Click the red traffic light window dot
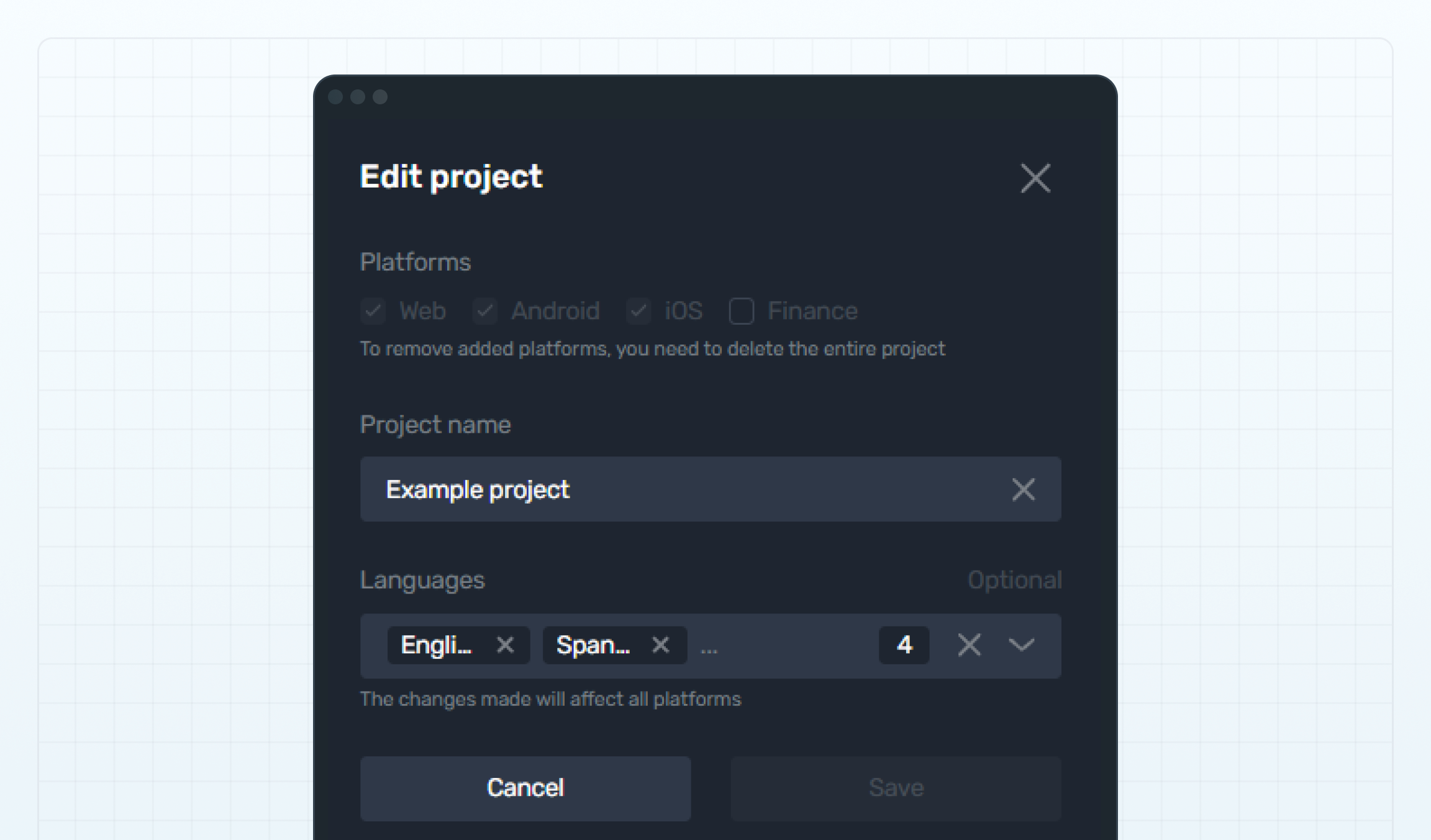1431x840 pixels. coord(336,97)
